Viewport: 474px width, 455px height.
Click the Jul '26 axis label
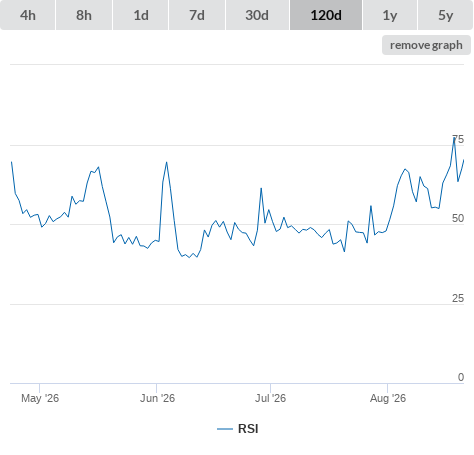(270, 398)
